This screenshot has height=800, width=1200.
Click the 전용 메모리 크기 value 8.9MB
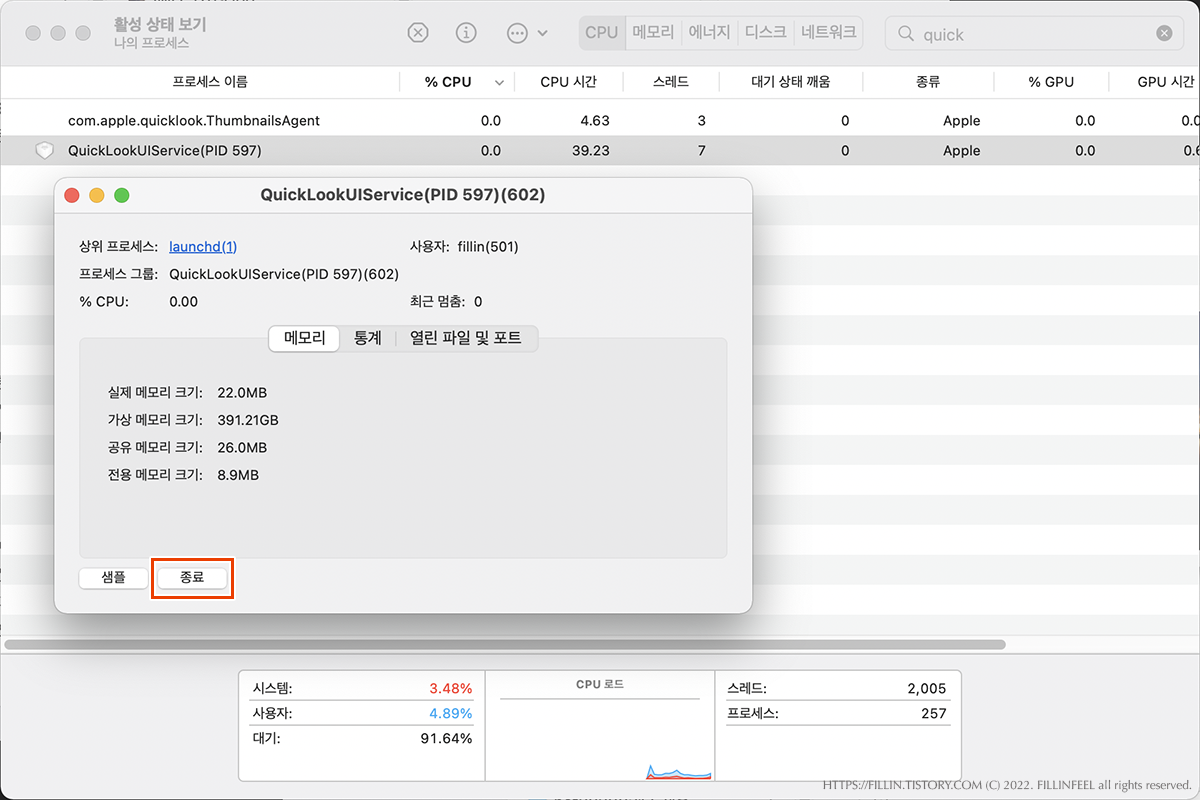[x=238, y=475]
